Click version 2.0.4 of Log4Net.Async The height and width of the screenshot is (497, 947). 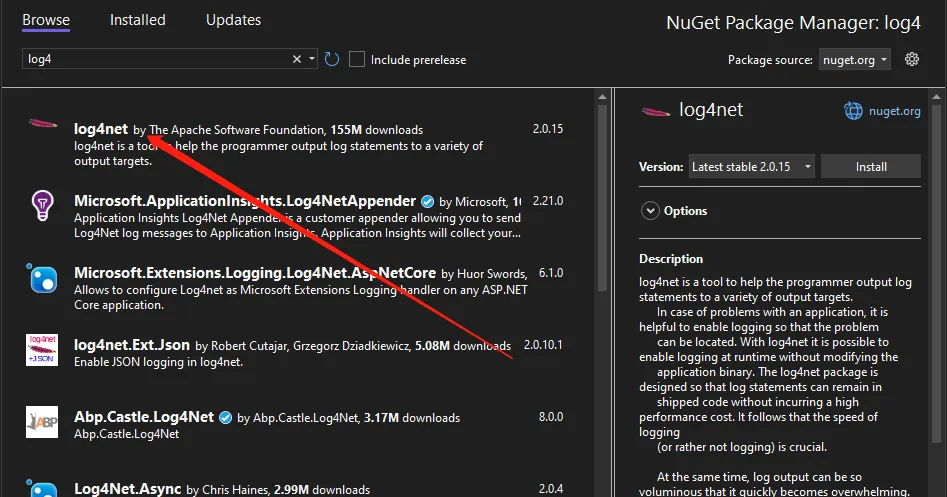(551, 489)
